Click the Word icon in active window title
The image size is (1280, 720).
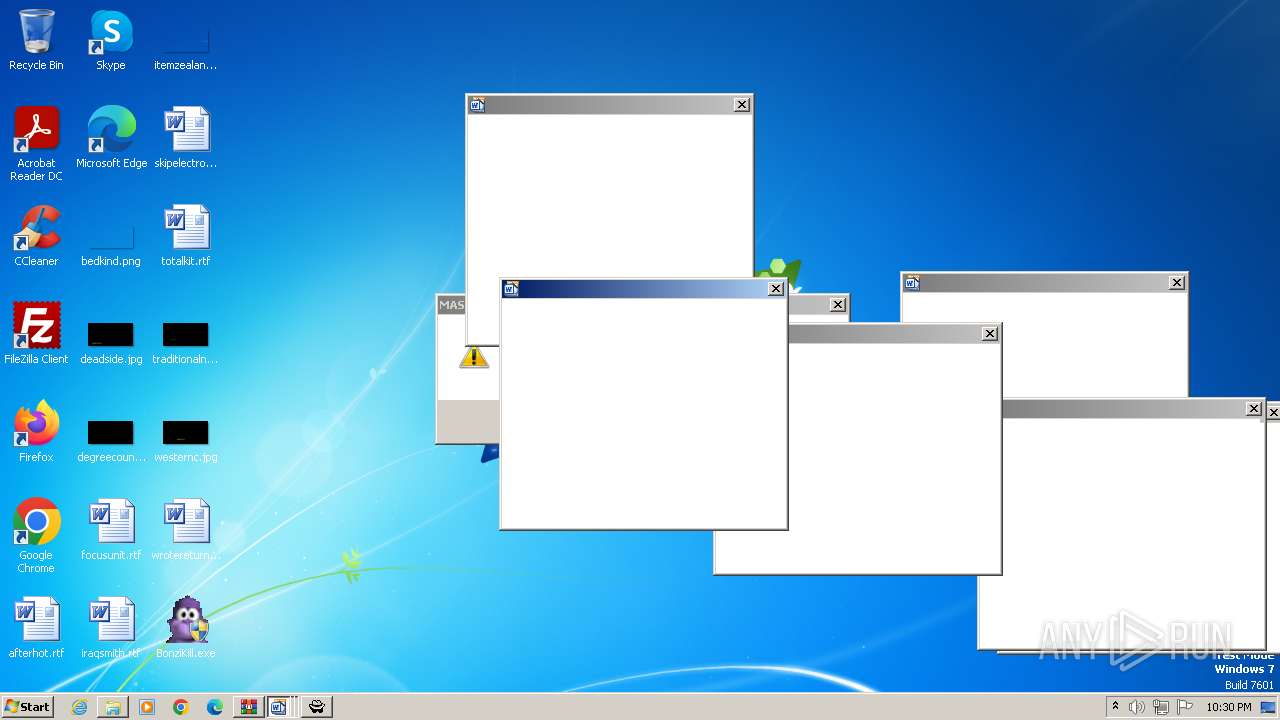511,289
